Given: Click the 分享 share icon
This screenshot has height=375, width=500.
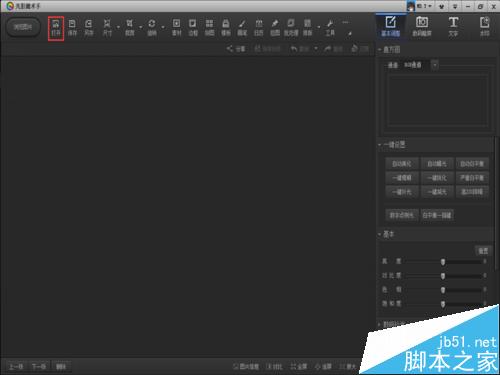Looking at the screenshot, I should [x=236, y=49].
